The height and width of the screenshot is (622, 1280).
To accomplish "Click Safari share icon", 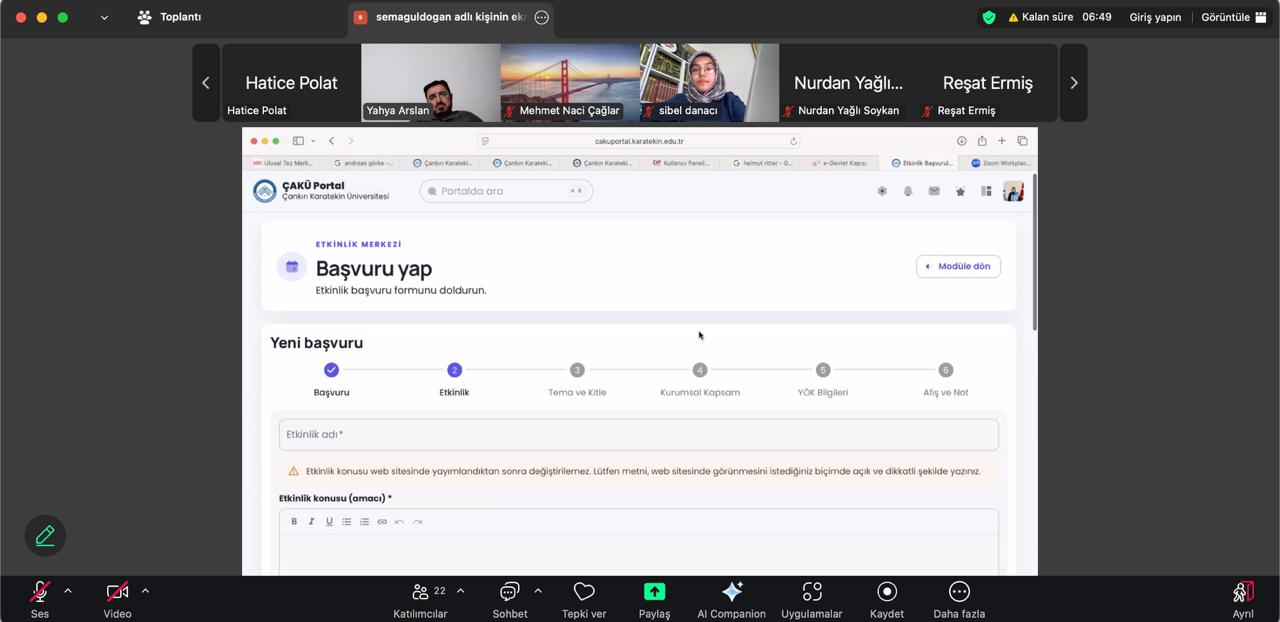I will pos(982,141).
